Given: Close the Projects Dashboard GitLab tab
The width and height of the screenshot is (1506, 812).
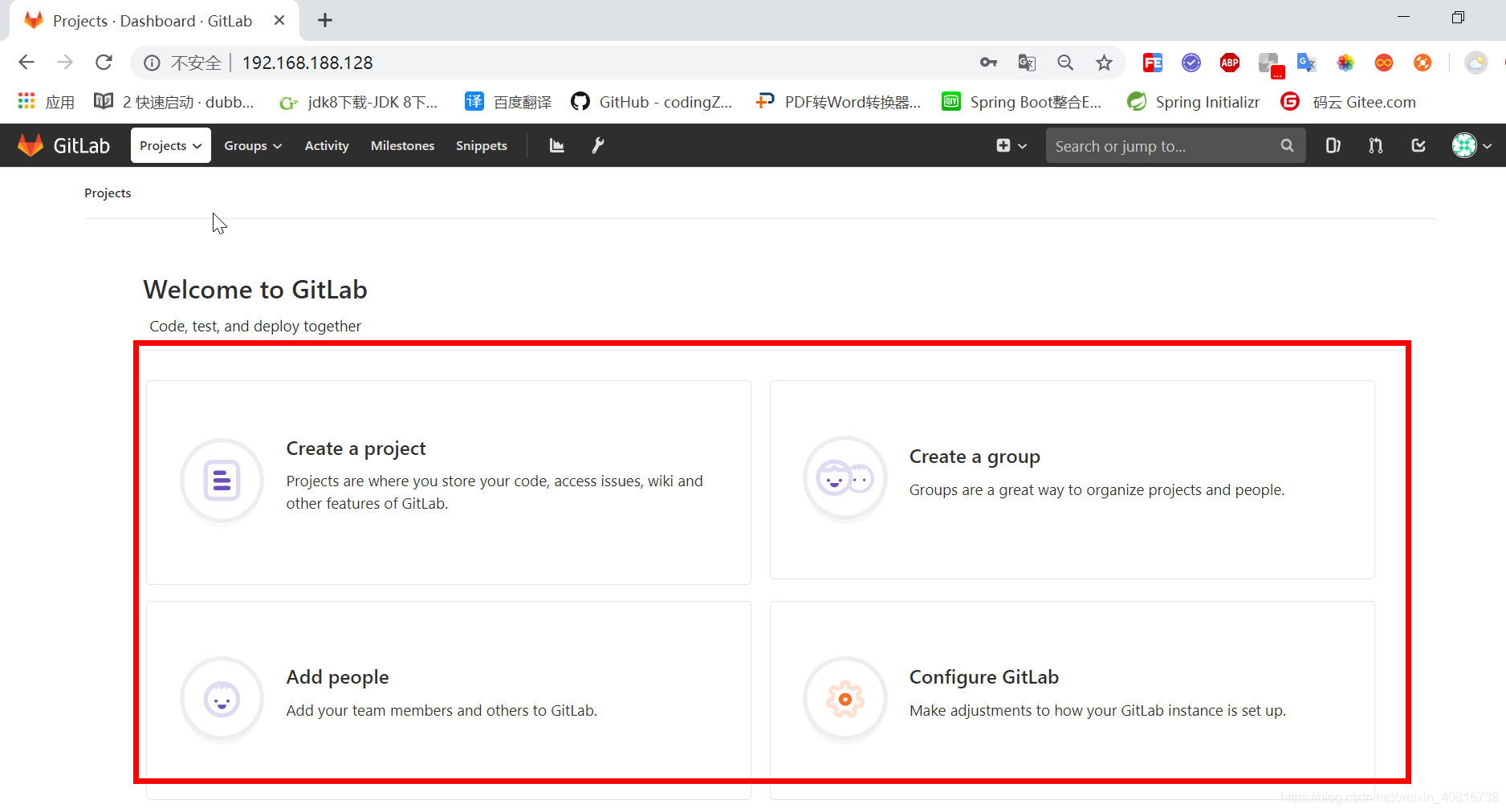Looking at the screenshot, I should pyautogui.click(x=279, y=20).
